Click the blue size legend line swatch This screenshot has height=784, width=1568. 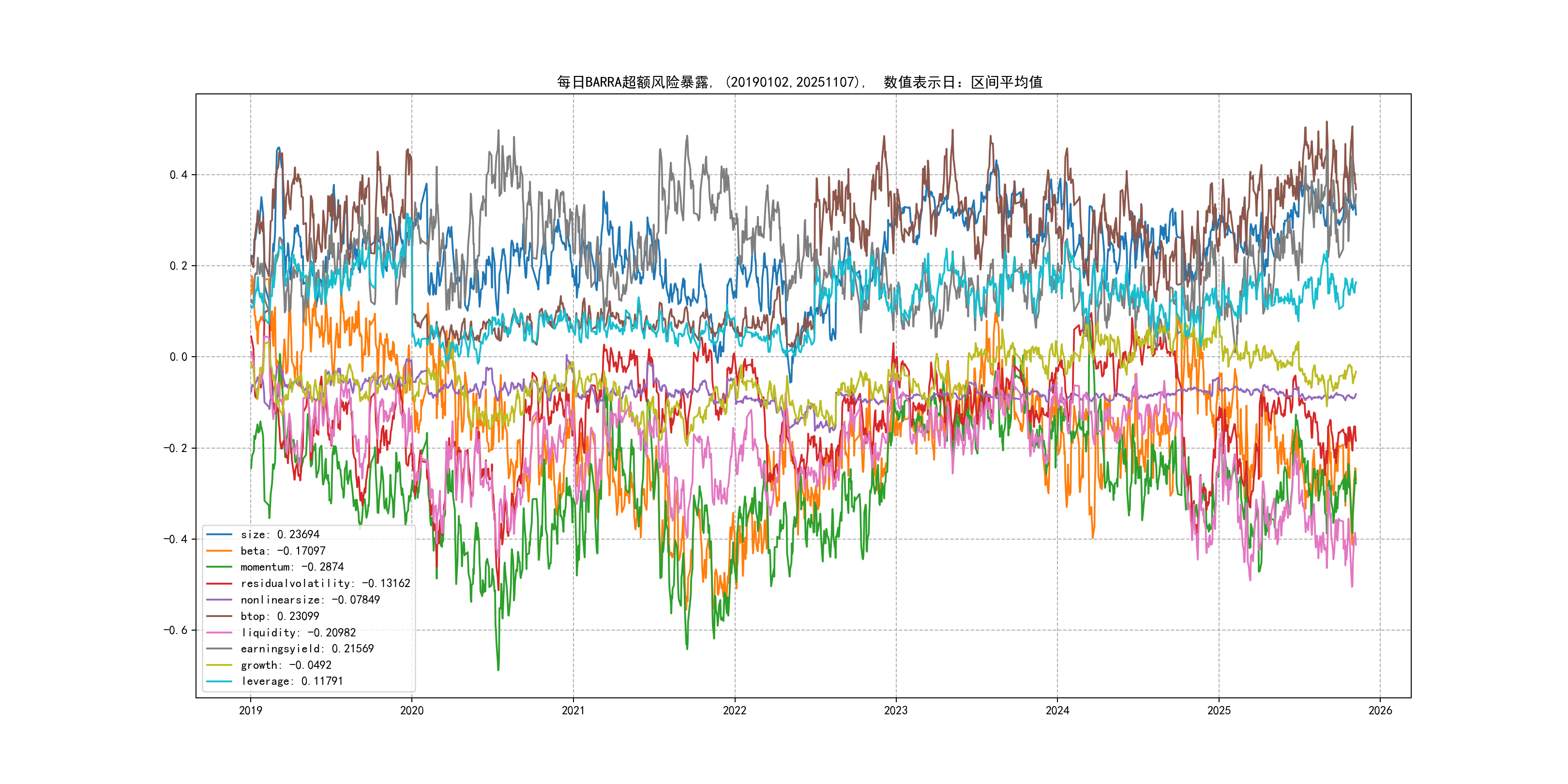pos(219,534)
